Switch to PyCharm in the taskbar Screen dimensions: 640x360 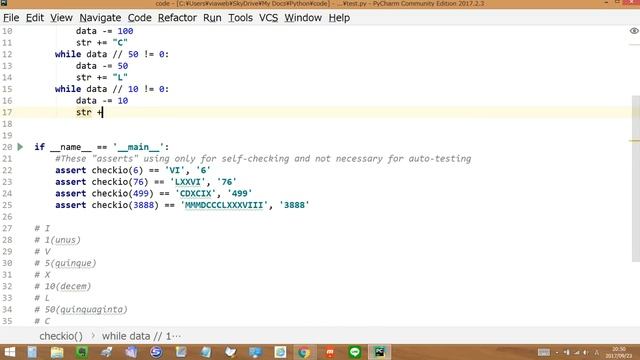380,352
